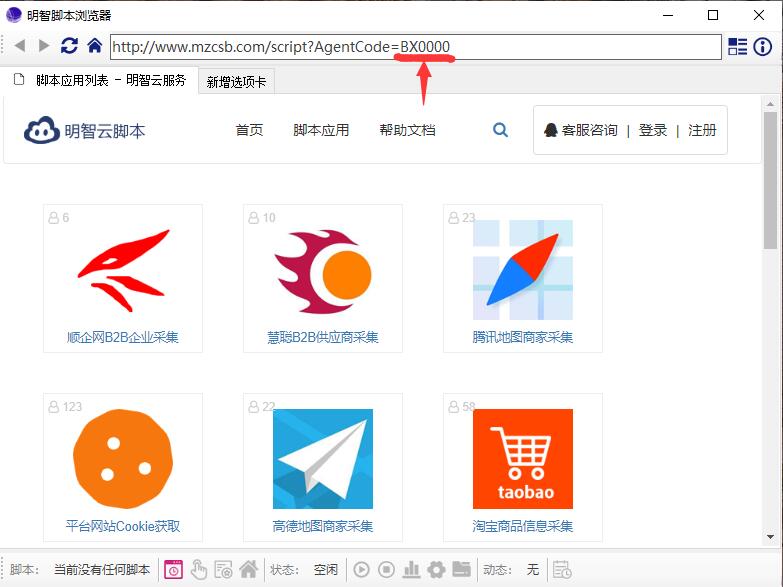Open the 慧聪B2B供应商采集 flame logo

pos(323,272)
